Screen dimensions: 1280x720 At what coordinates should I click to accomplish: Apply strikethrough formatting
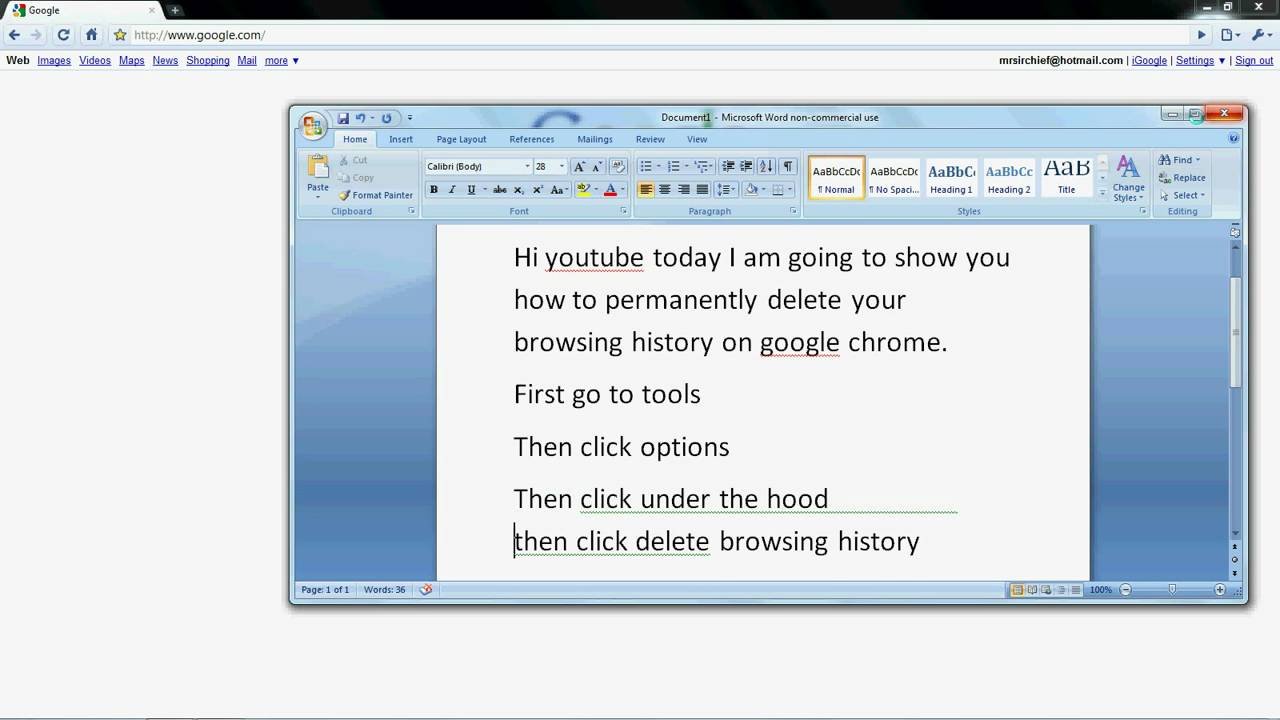pyautogui.click(x=498, y=189)
